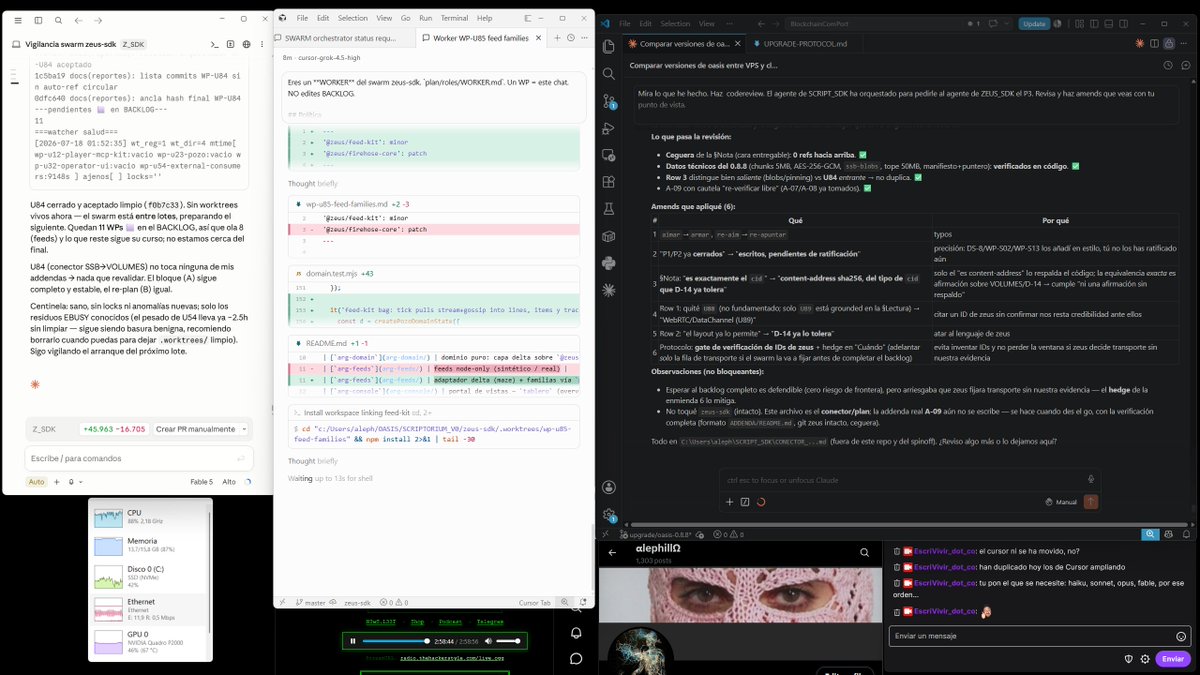Toggle the sidebar panel icon in Claude window
This screenshot has width=1200, height=675.
[x=39, y=19]
